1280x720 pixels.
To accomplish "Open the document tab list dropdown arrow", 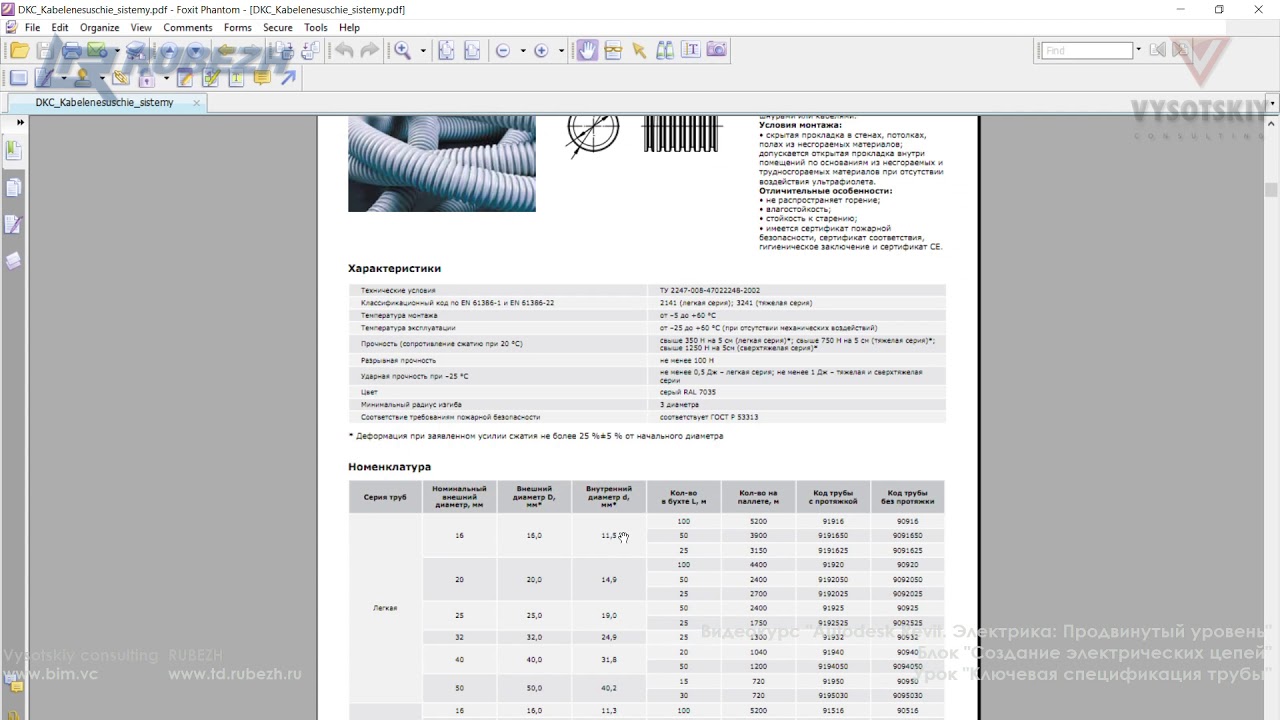I will click(x=1272, y=103).
